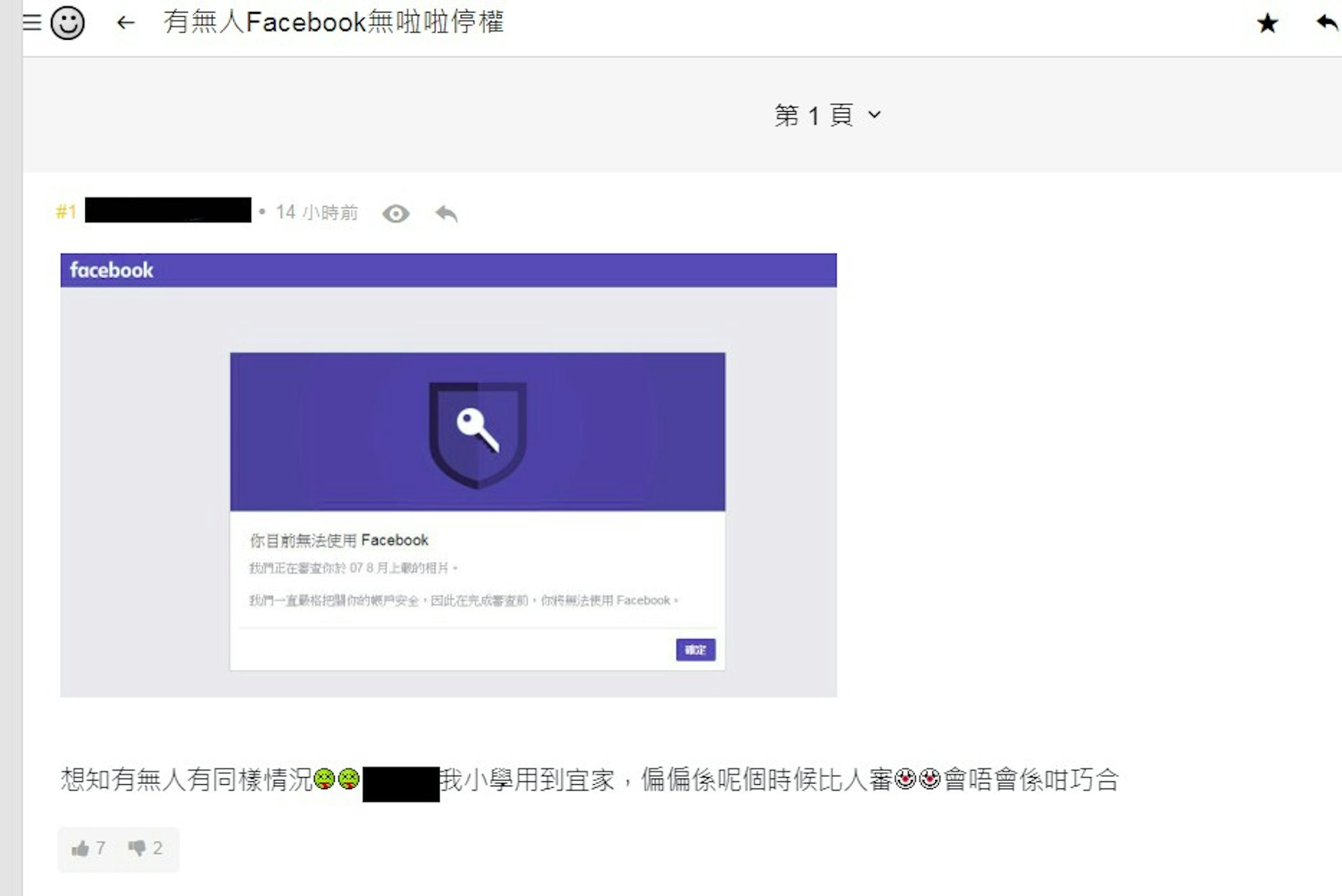This screenshot has width=1342, height=896.
Task: Click the smiley face logo
Action: [x=68, y=23]
